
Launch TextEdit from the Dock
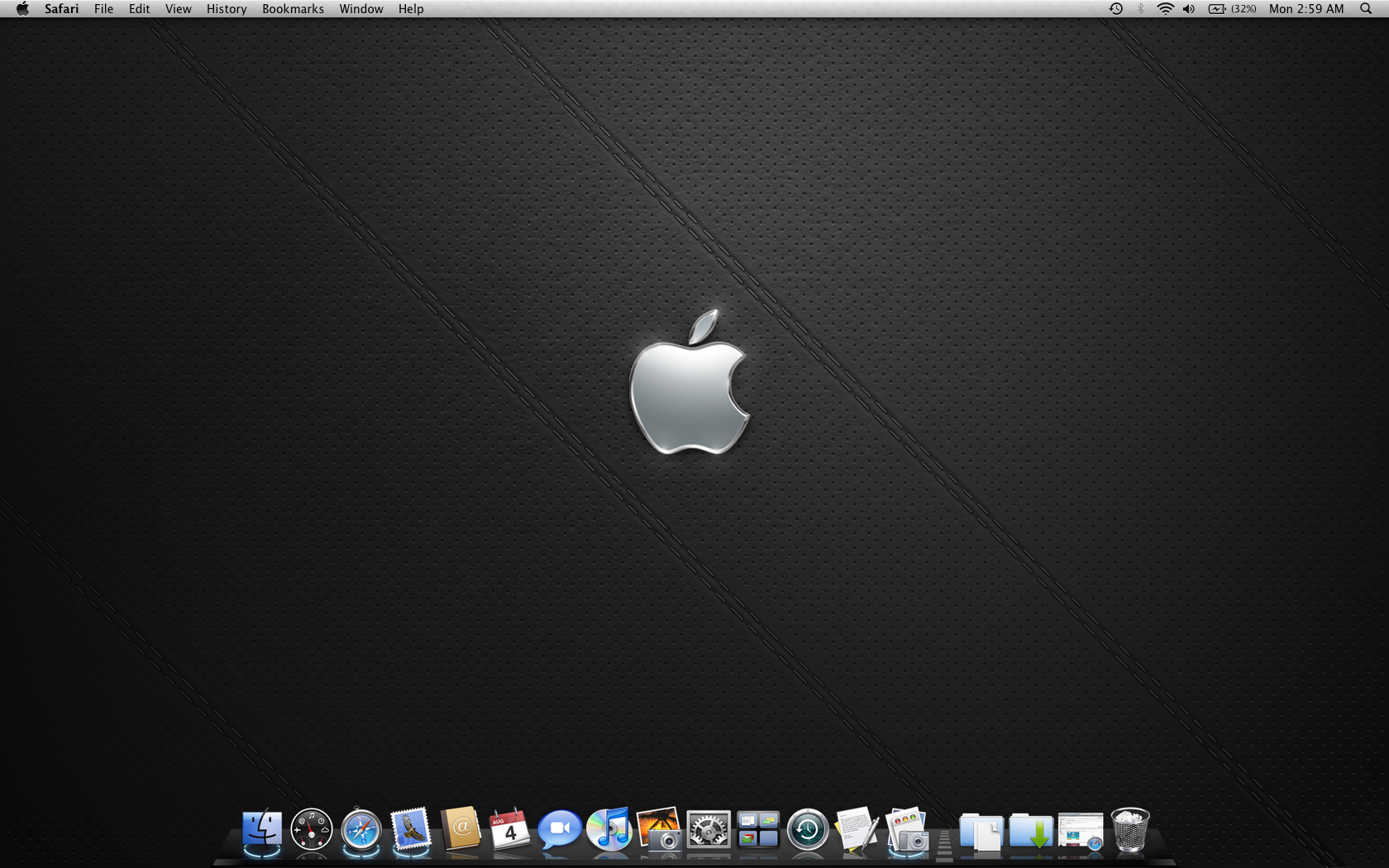pos(857,830)
